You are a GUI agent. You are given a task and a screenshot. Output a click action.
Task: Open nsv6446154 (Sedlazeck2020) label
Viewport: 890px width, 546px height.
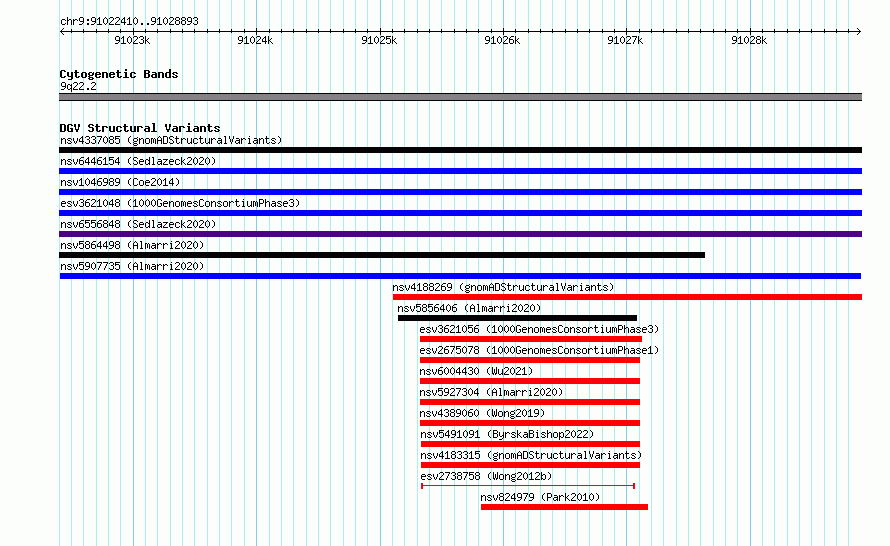coord(138,161)
